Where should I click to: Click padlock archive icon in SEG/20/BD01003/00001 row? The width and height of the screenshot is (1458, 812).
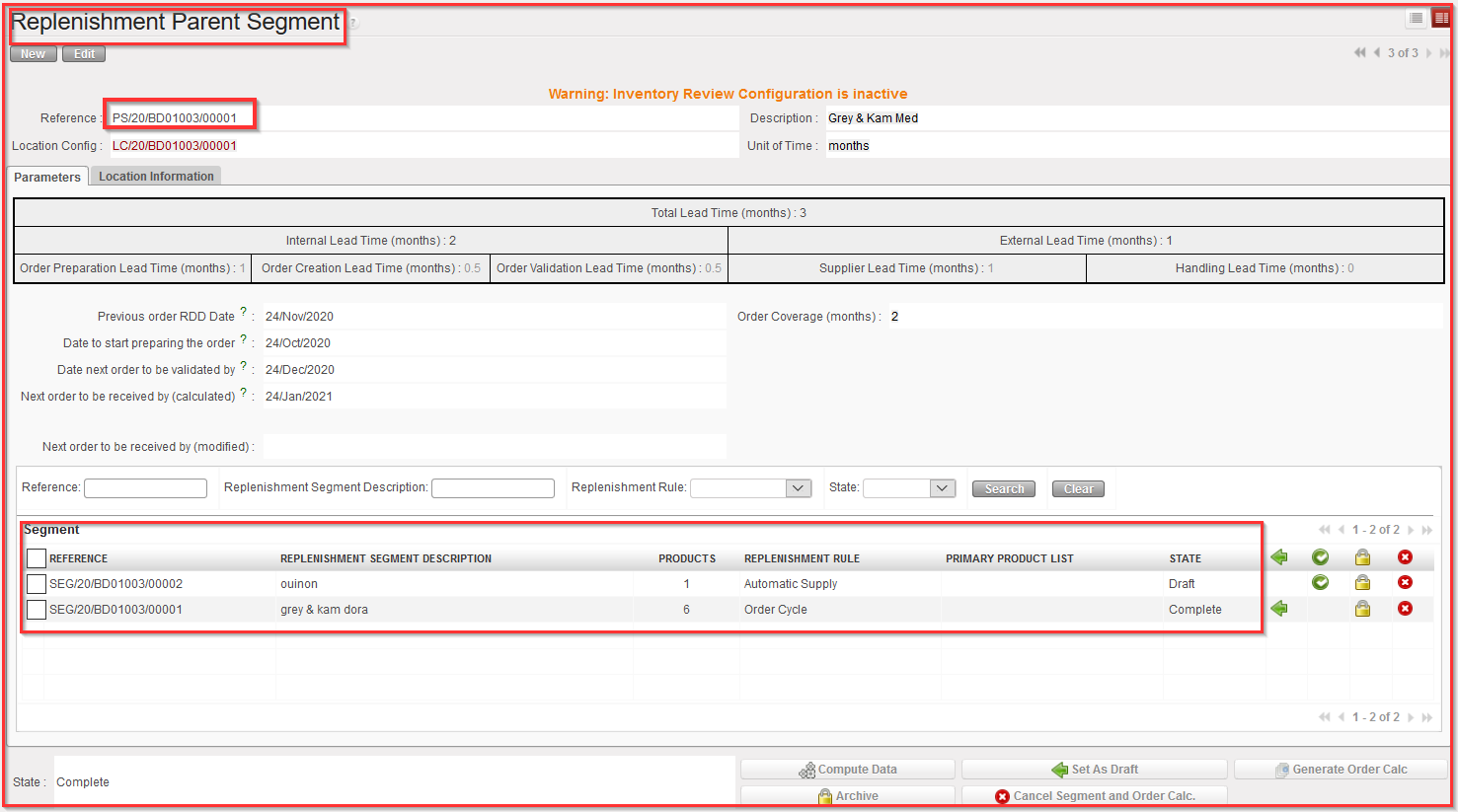(1362, 609)
